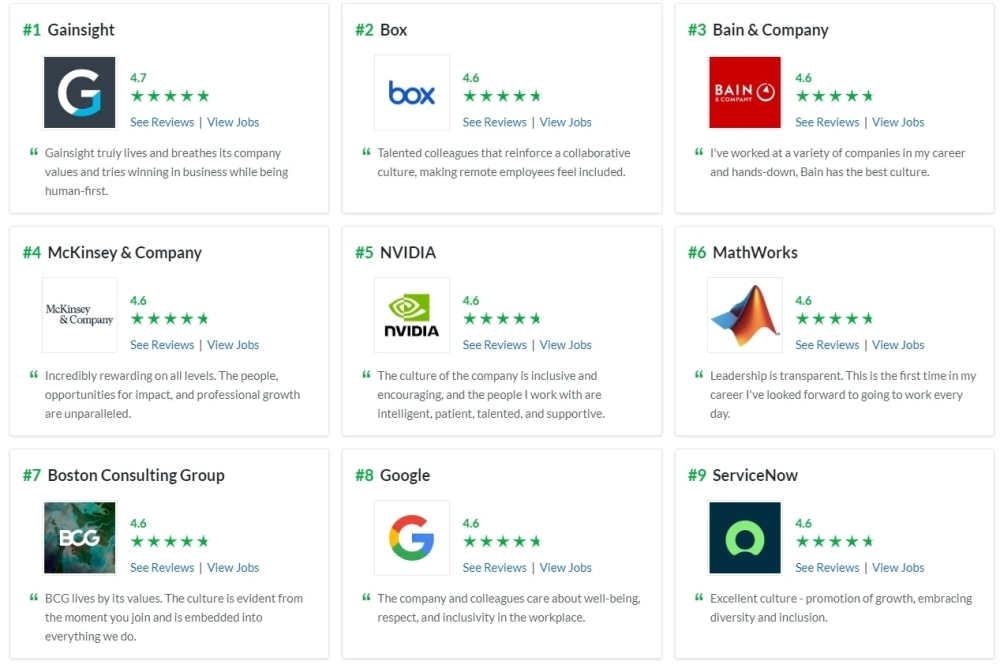Click the Bain & Company logo
The height and width of the screenshot is (665, 1000).
(x=744, y=92)
